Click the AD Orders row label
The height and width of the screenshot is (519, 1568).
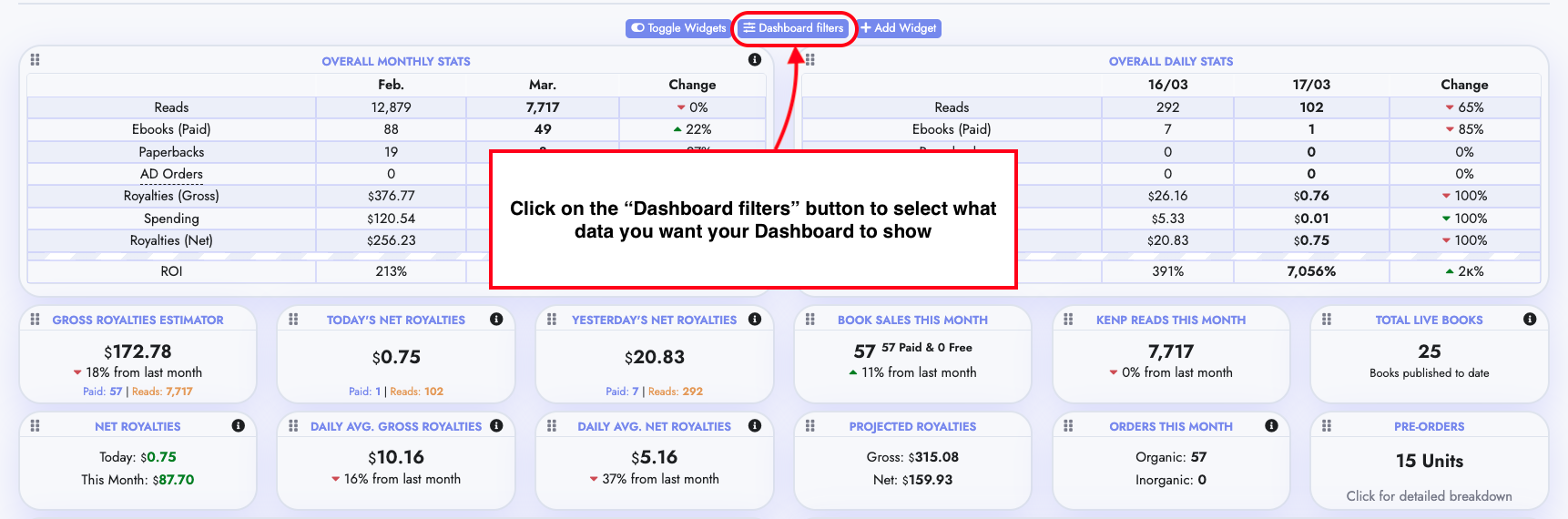pyautogui.click(x=171, y=174)
